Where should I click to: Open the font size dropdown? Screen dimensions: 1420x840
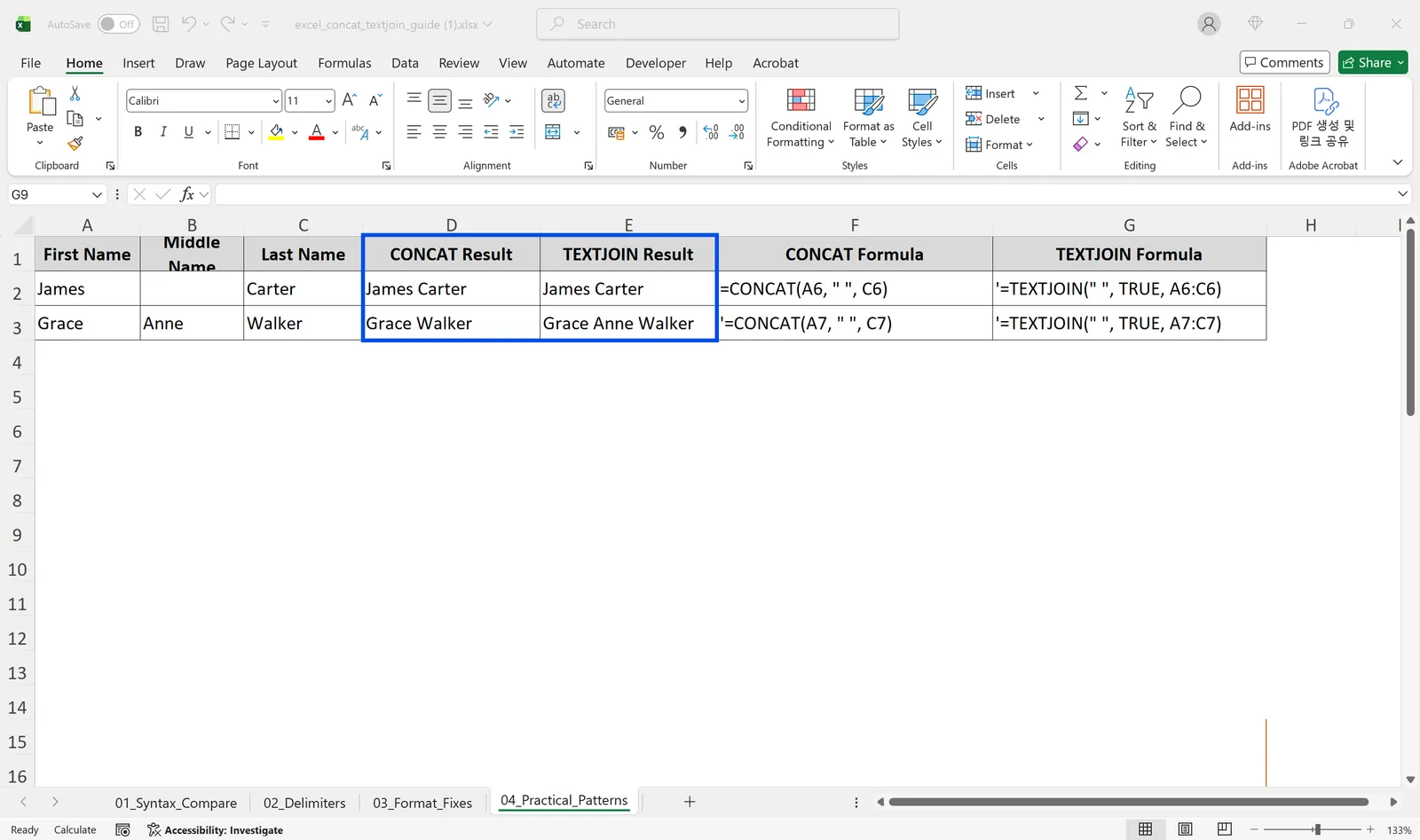pyautogui.click(x=328, y=101)
